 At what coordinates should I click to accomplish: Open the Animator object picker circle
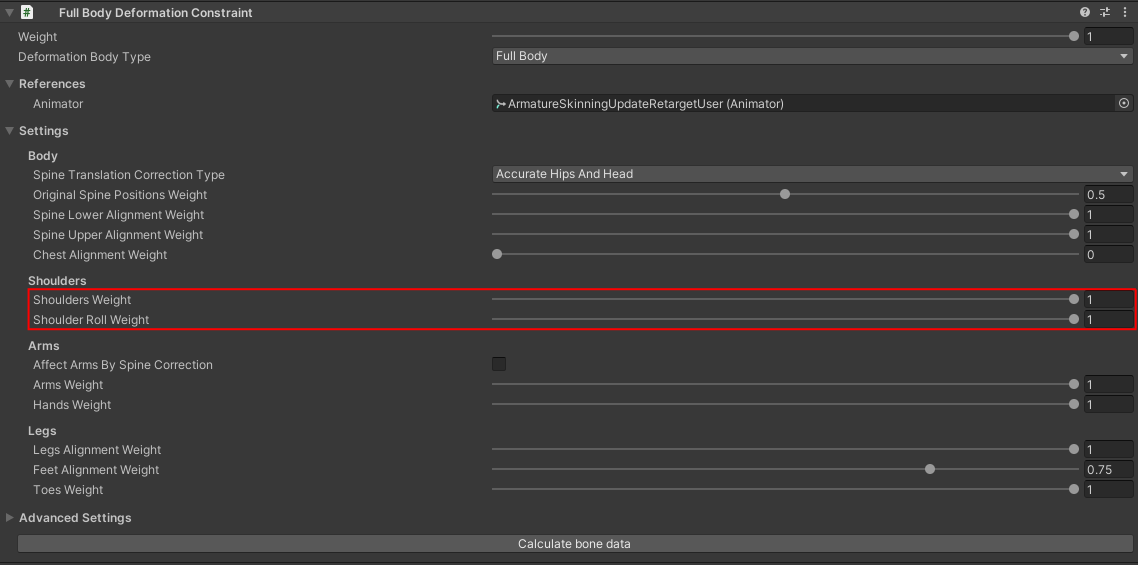point(1124,104)
